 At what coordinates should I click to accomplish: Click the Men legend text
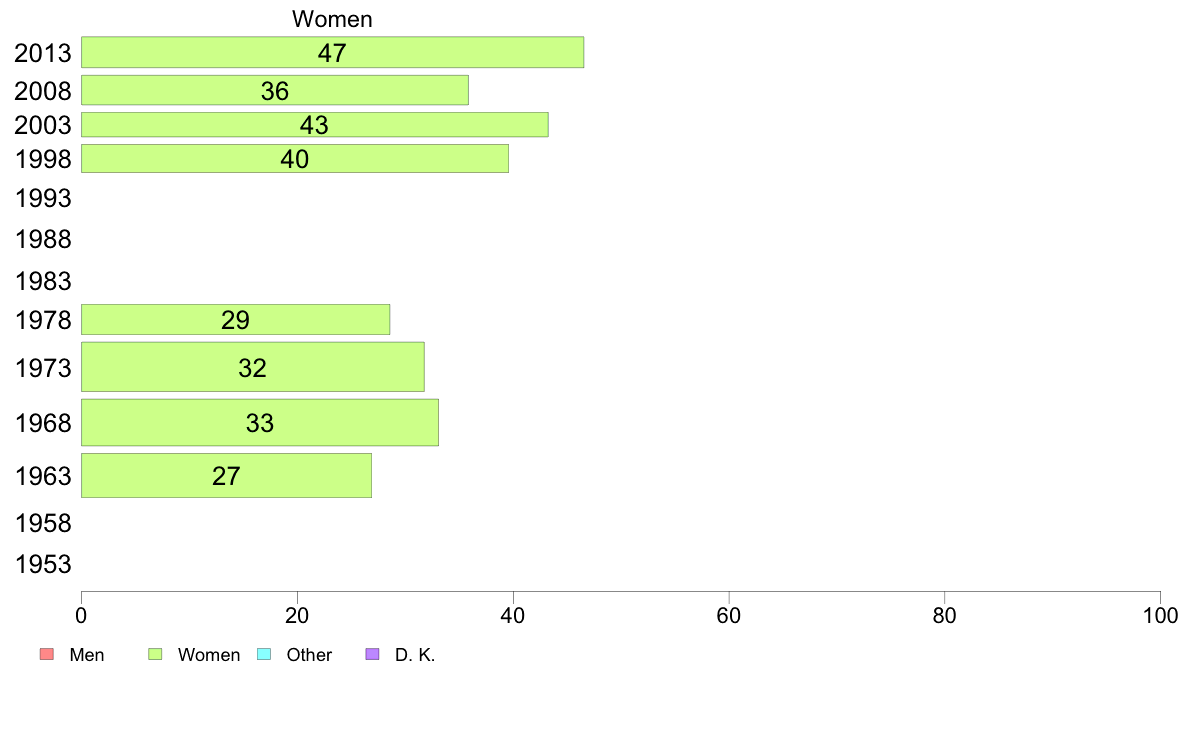pyautogui.click(x=86, y=655)
